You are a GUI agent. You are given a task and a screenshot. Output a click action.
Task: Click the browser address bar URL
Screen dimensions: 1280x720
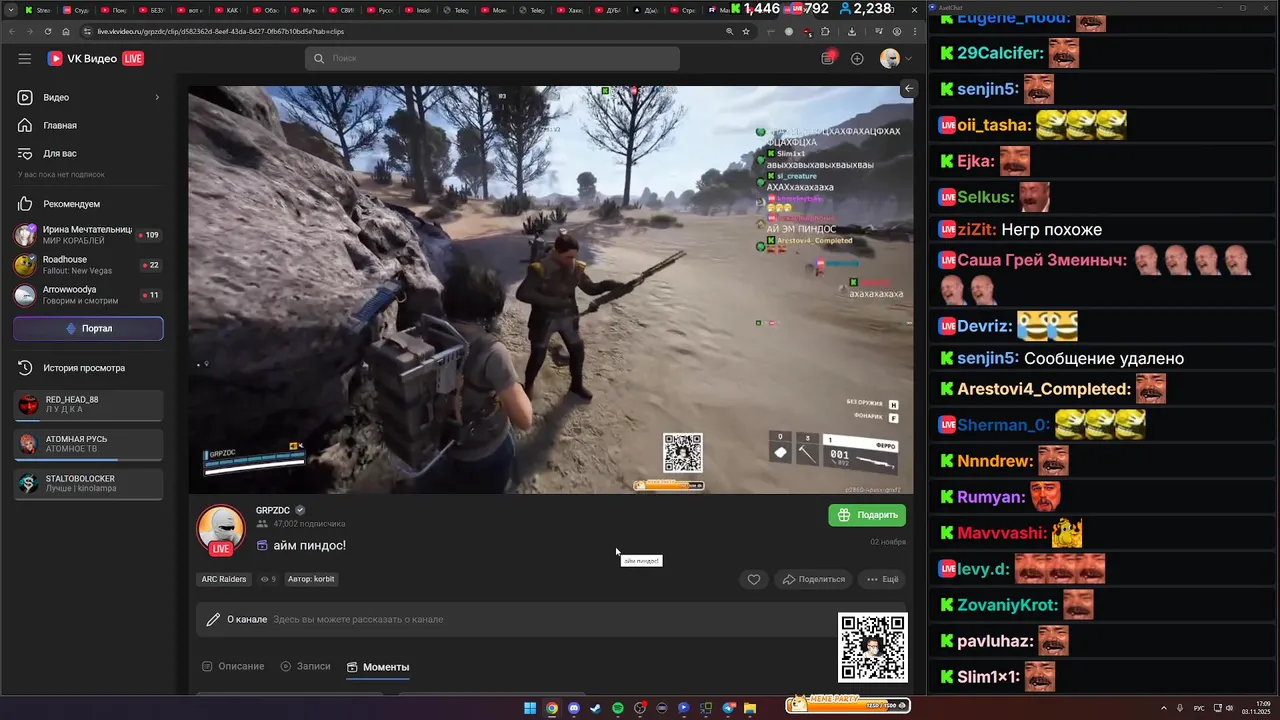point(221,31)
